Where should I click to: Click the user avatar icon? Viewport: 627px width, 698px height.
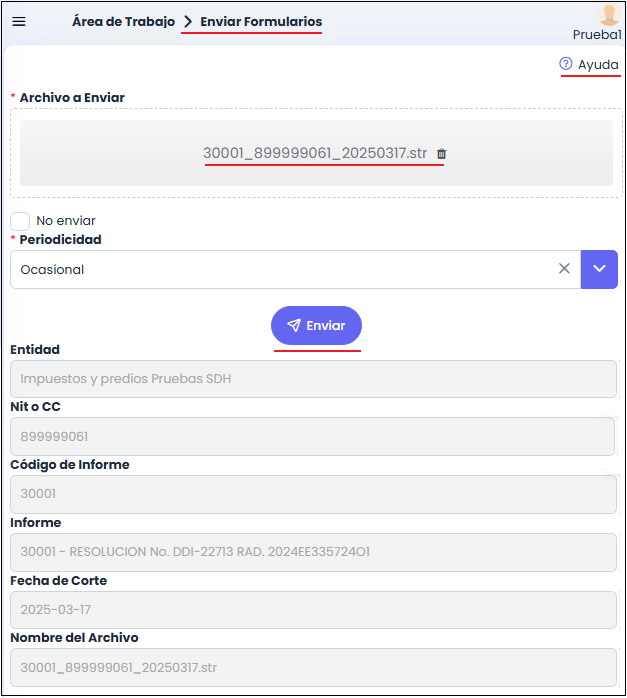point(609,14)
